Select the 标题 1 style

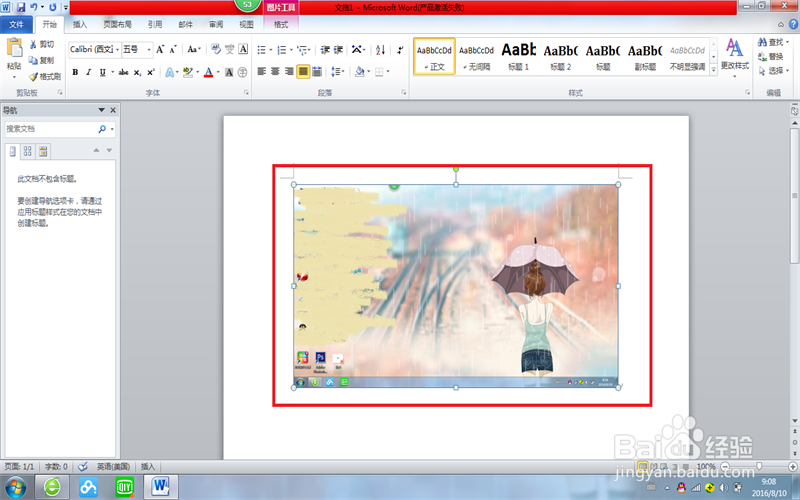(x=518, y=57)
